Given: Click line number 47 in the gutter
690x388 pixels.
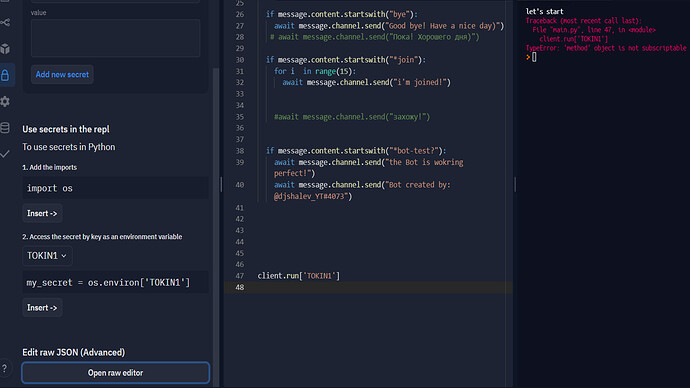Looking at the screenshot, I should [239, 276].
